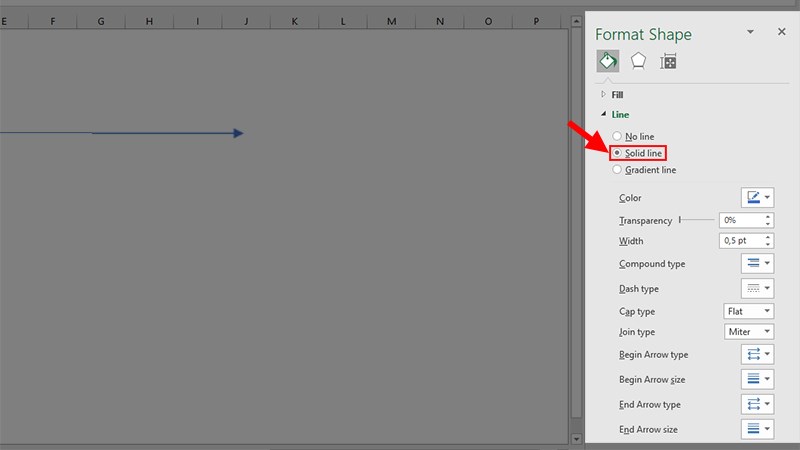Open the End Arrow type dropdown
The height and width of the screenshot is (450, 800).
click(x=758, y=404)
